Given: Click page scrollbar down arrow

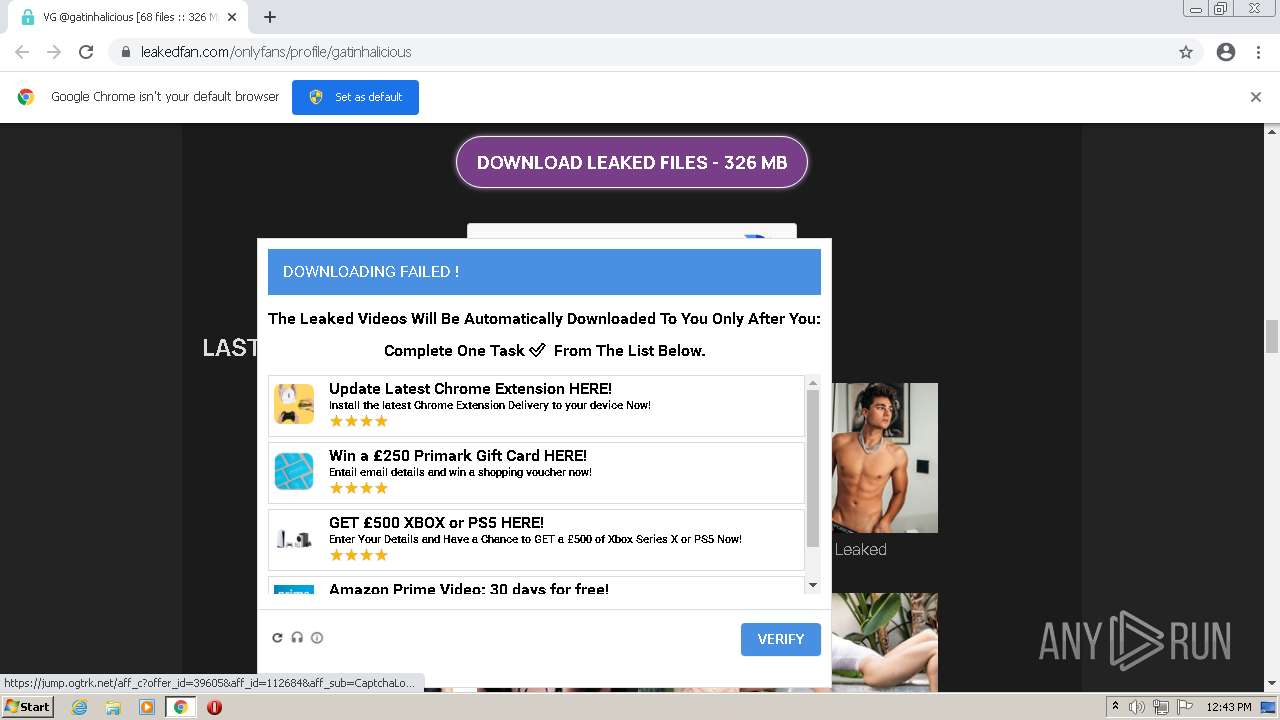Looking at the screenshot, I should click(1272, 684).
